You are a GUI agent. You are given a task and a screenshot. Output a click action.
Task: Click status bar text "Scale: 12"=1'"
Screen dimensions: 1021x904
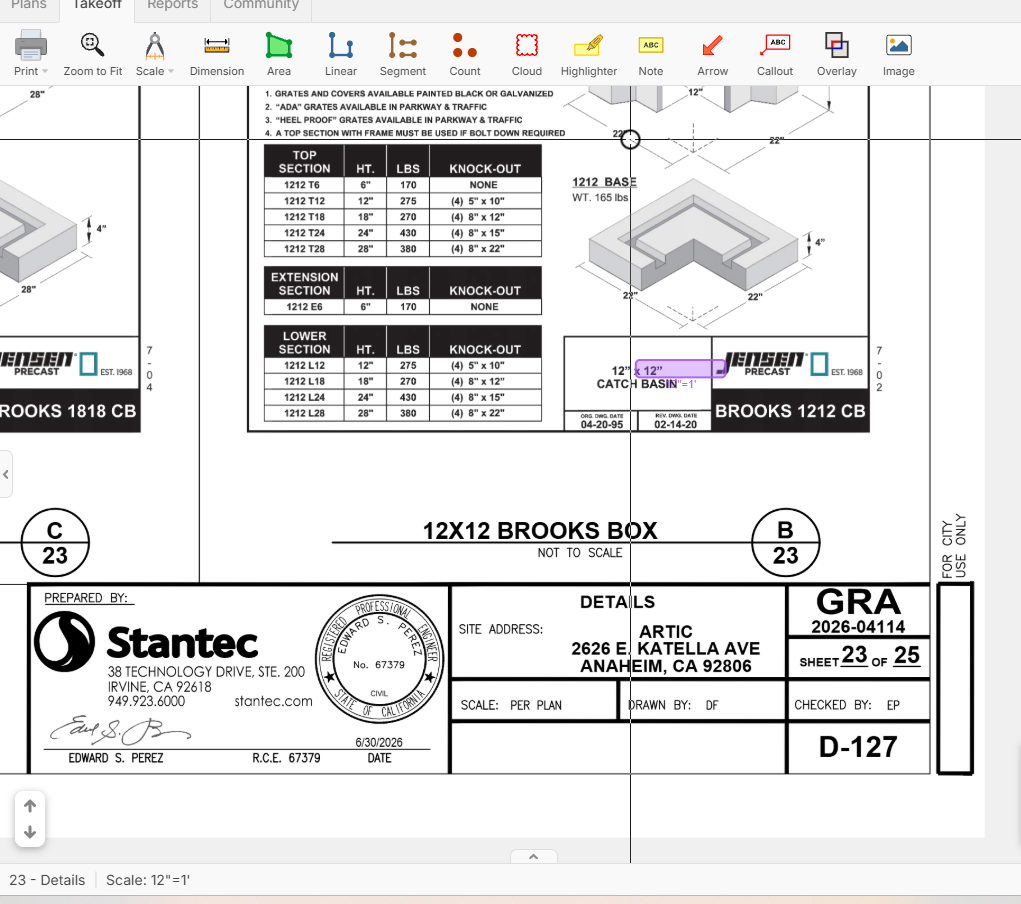[148, 881]
